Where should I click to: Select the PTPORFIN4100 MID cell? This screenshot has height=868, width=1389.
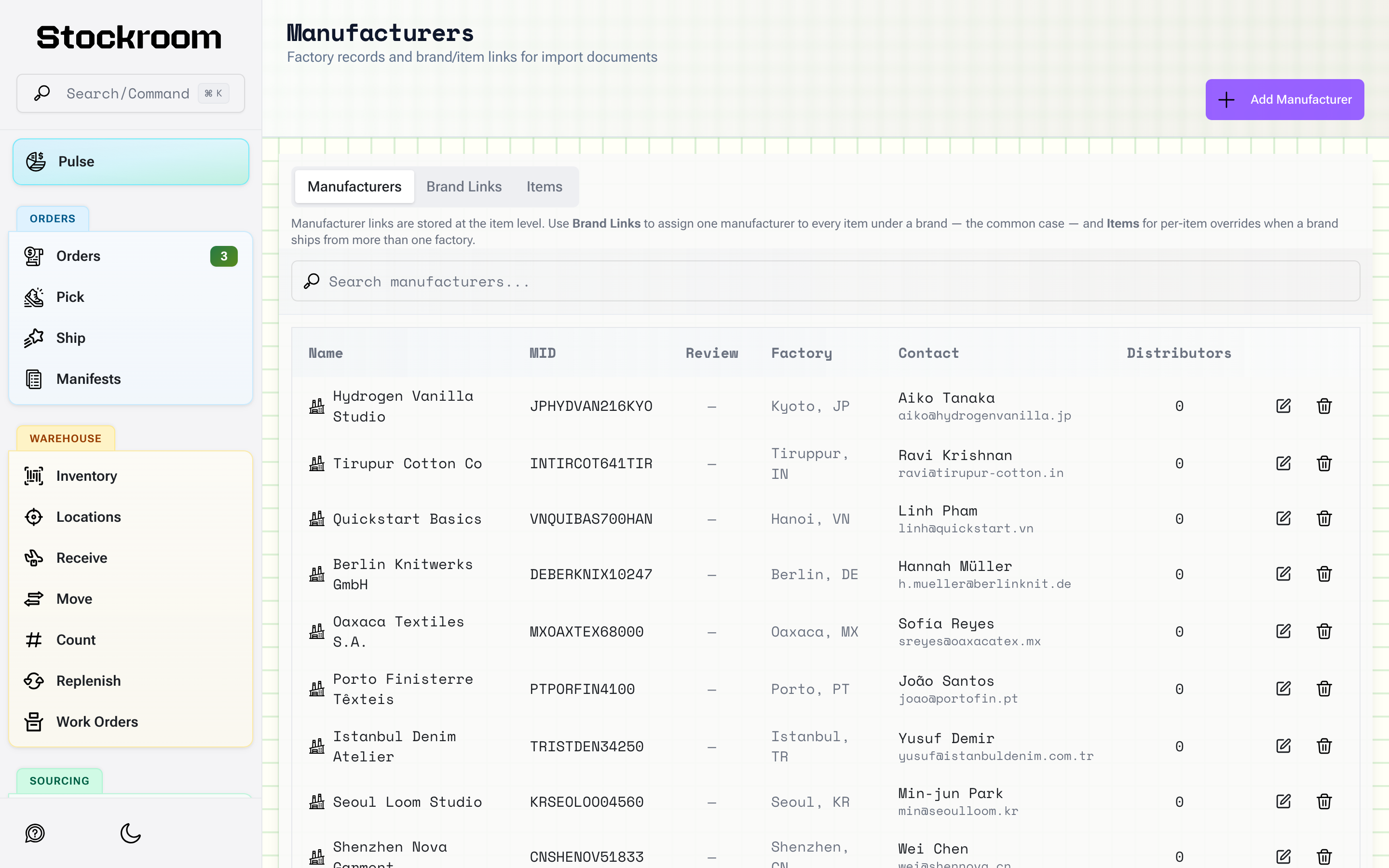[x=582, y=689]
